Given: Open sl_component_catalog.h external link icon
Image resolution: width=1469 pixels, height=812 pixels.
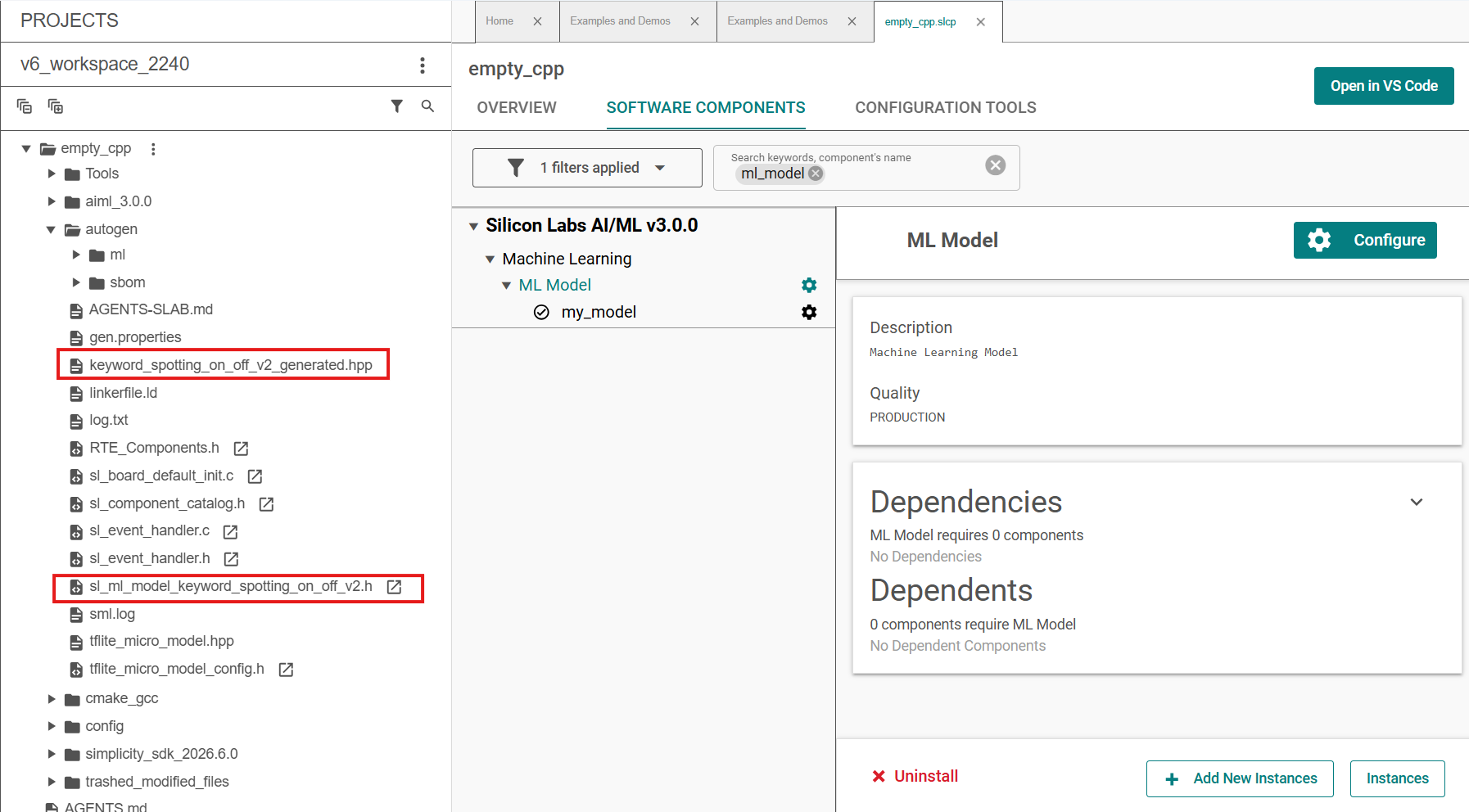Looking at the screenshot, I should pos(266,504).
